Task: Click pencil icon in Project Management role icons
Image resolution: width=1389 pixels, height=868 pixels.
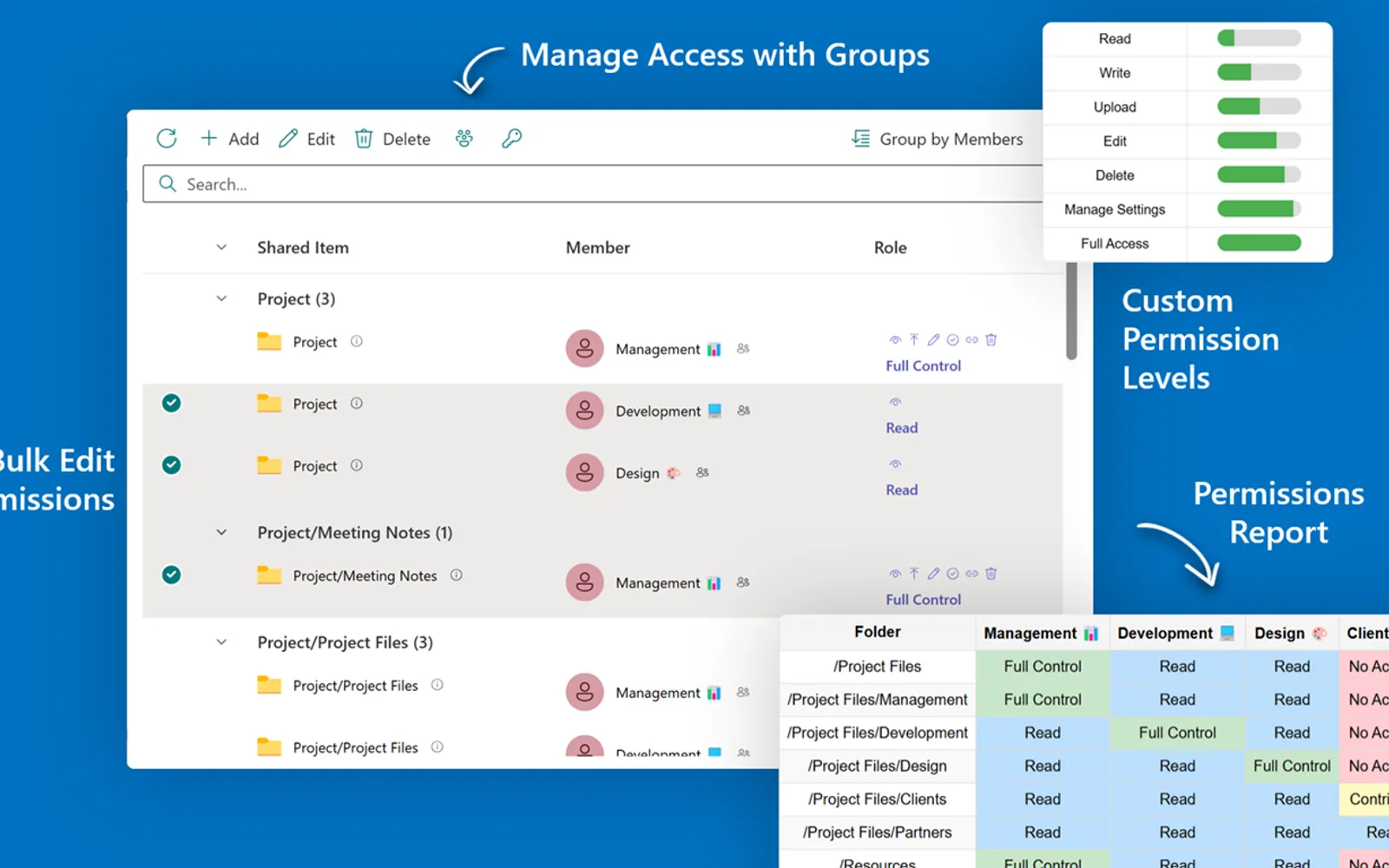Action: pyautogui.click(x=933, y=339)
